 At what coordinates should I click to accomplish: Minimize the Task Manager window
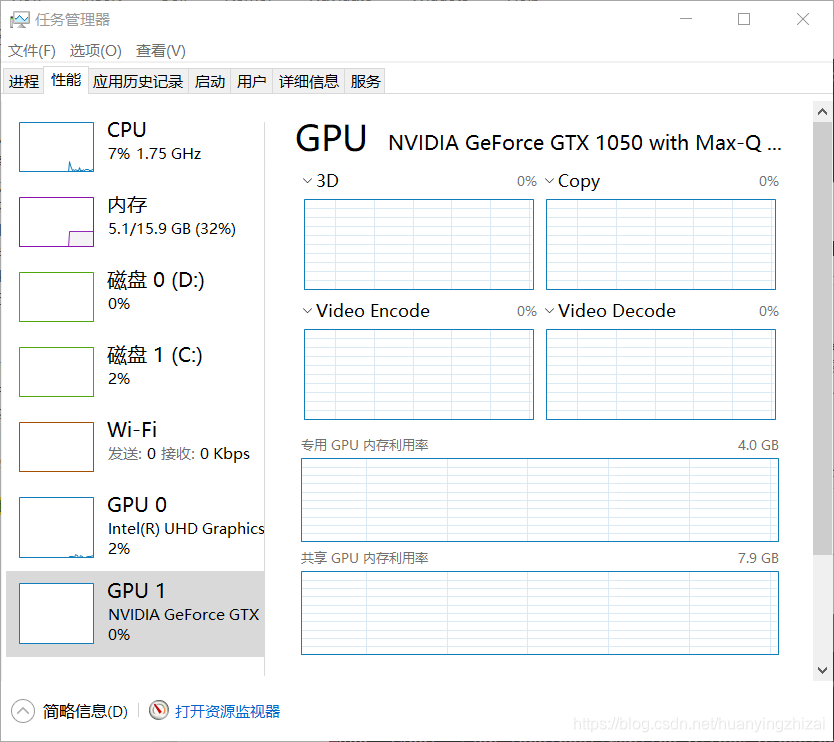click(686, 19)
